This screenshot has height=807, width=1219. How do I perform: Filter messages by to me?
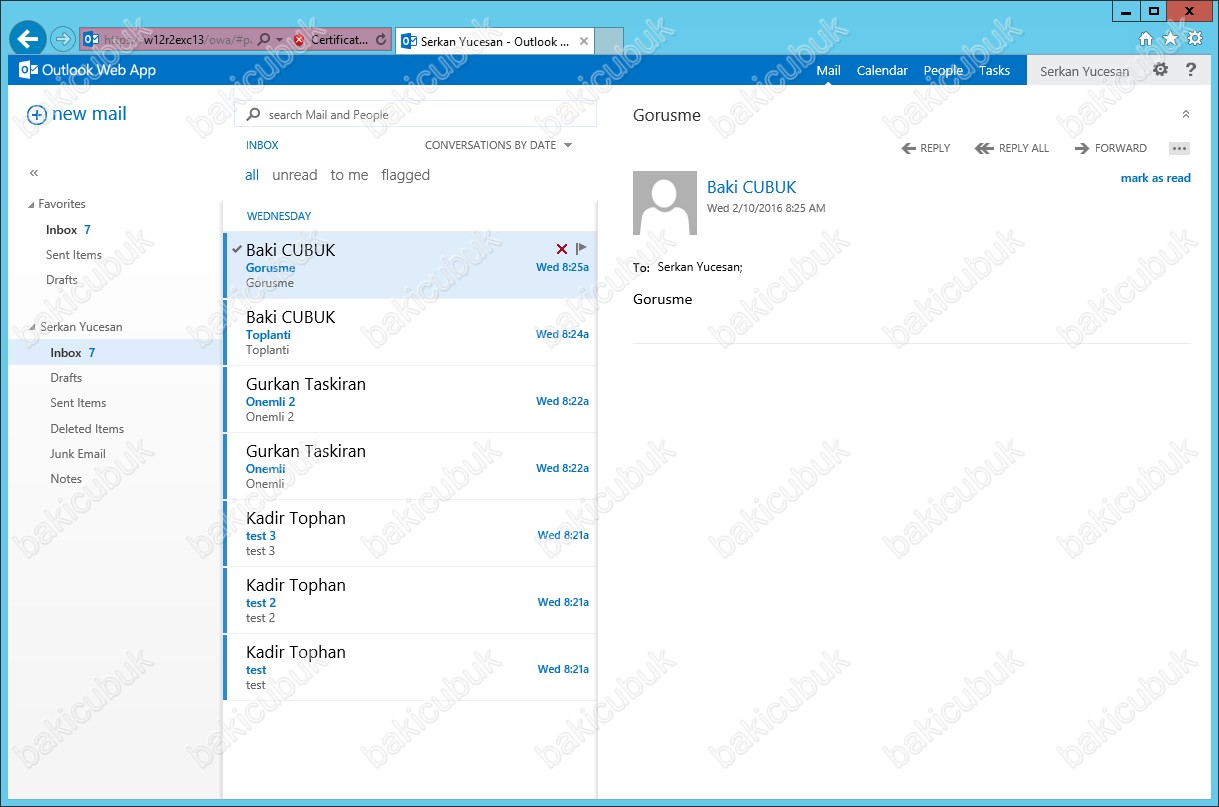coord(349,175)
